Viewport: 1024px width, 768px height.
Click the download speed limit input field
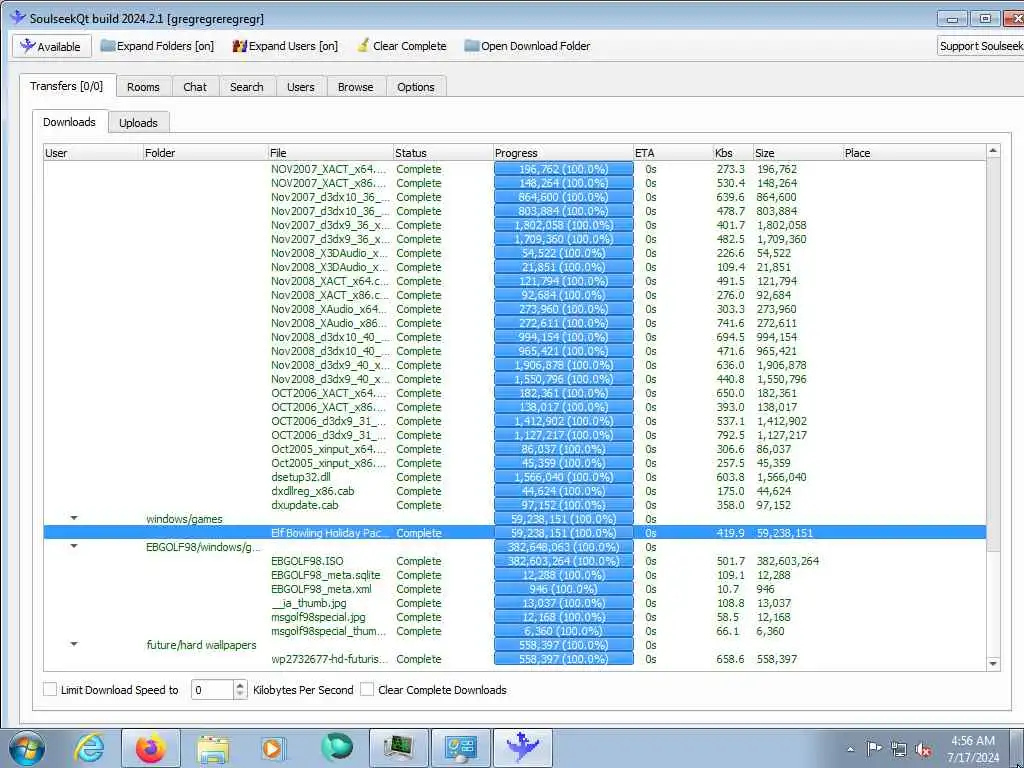click(x=212, y=690)
